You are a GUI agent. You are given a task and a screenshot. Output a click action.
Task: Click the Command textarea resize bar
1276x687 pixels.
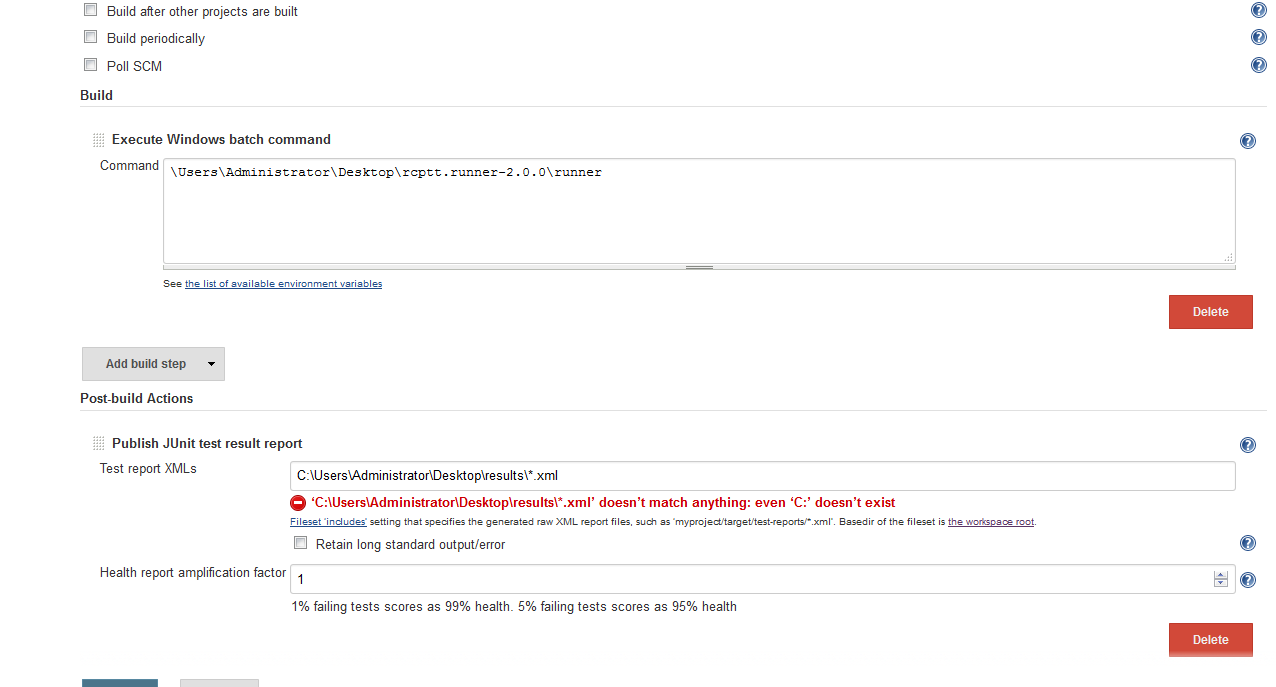(699, 267)
